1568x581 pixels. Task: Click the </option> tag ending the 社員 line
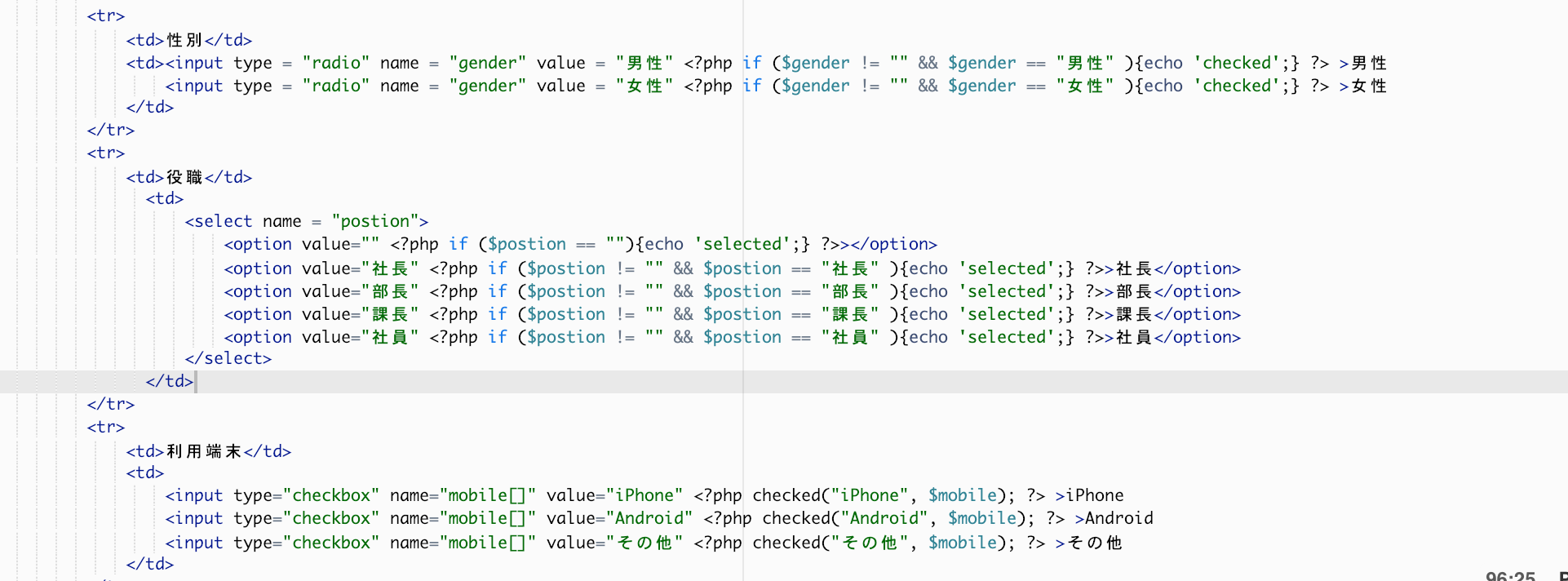point(1198,337)
